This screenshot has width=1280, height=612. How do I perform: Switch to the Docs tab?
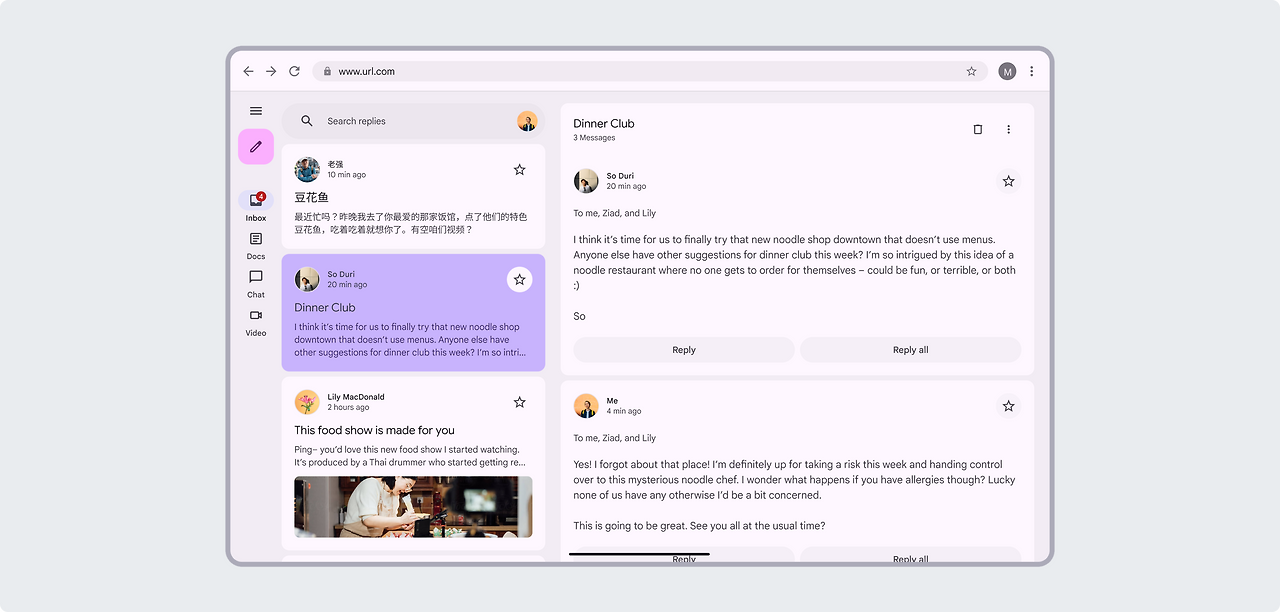pos(256,245)
